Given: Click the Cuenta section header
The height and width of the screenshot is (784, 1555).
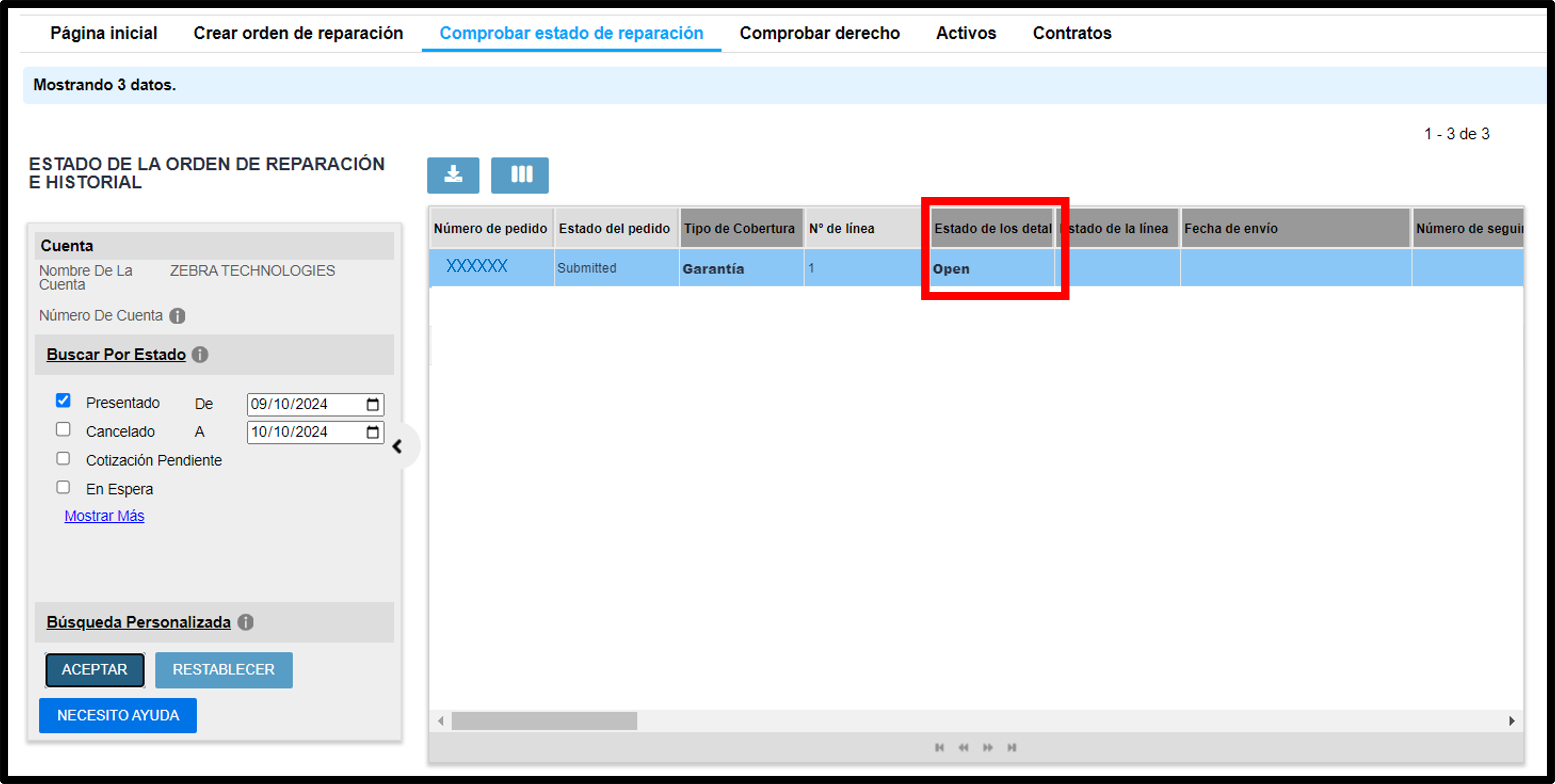Looking at the screenshot, I should (214, 245).
